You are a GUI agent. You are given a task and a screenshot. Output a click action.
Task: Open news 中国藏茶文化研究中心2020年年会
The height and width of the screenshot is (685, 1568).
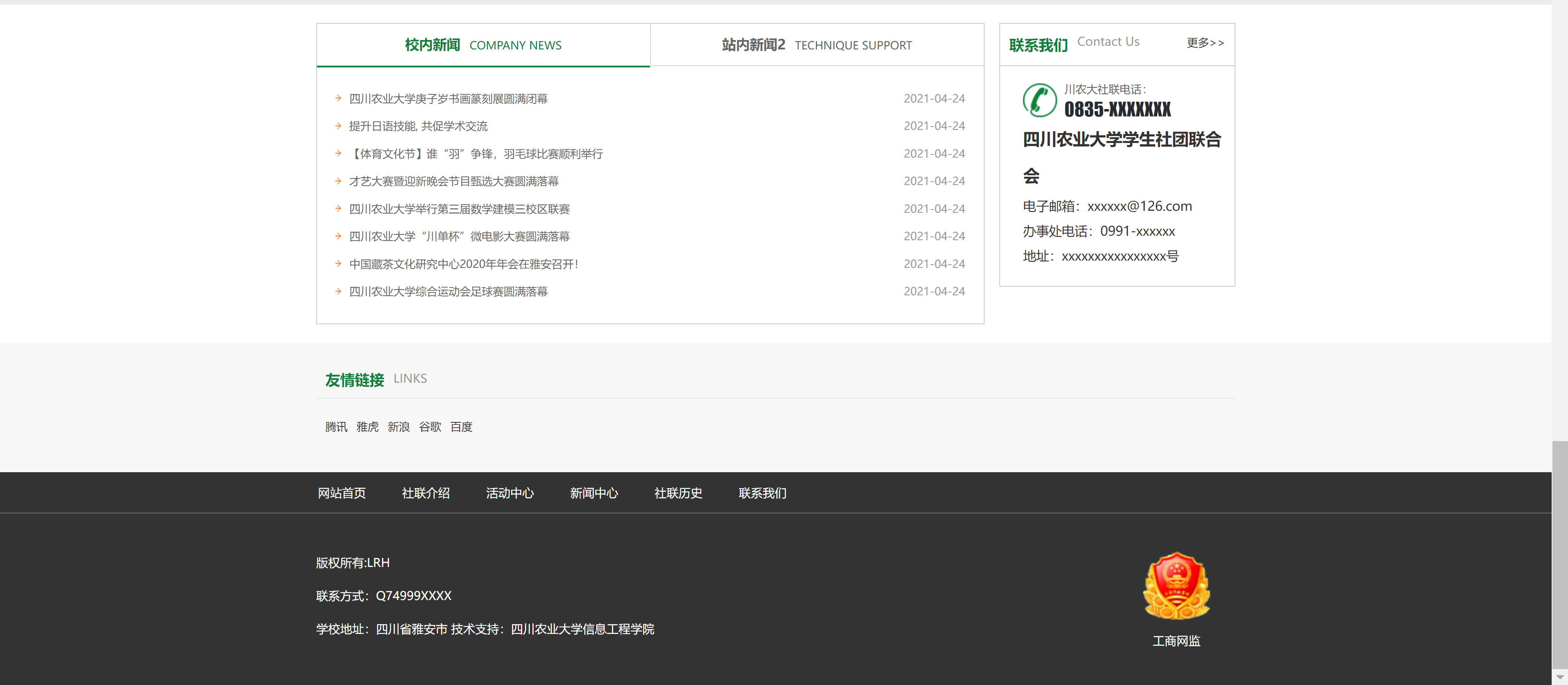[463, 264]
